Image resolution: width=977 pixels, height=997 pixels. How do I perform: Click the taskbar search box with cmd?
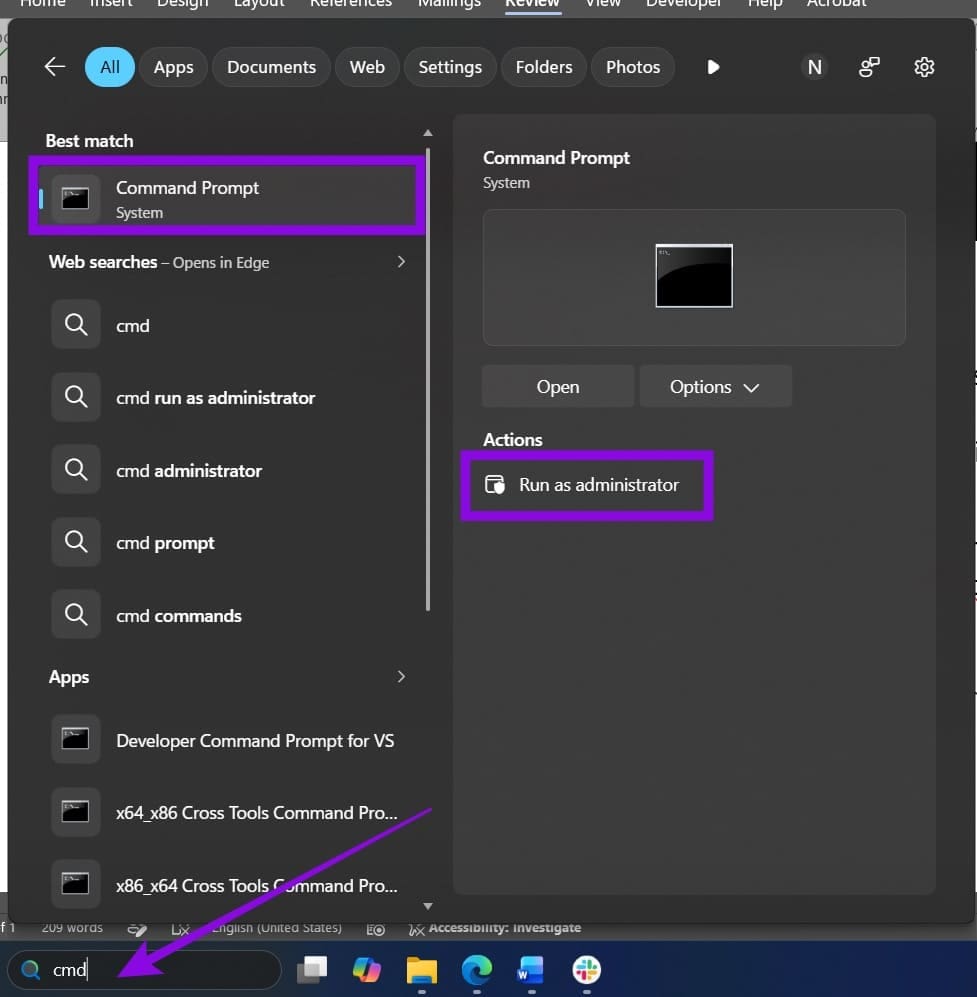pos(145,970)
